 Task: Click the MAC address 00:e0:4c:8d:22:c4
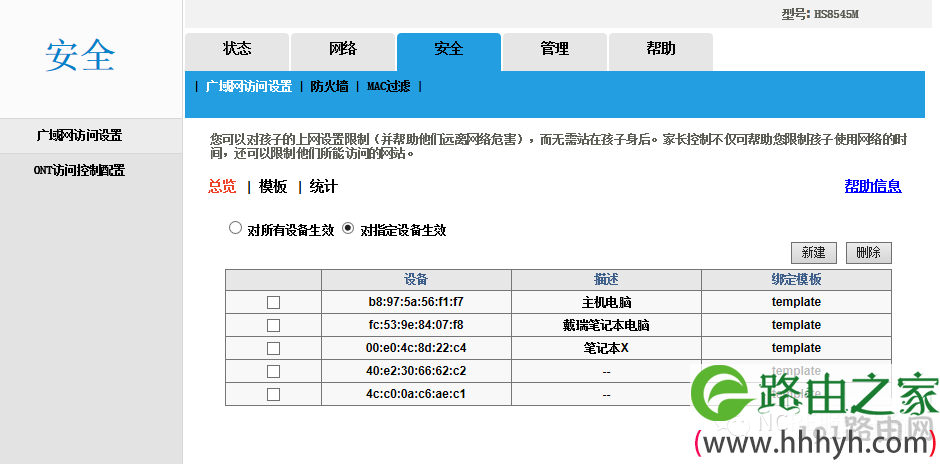[416, 348]
